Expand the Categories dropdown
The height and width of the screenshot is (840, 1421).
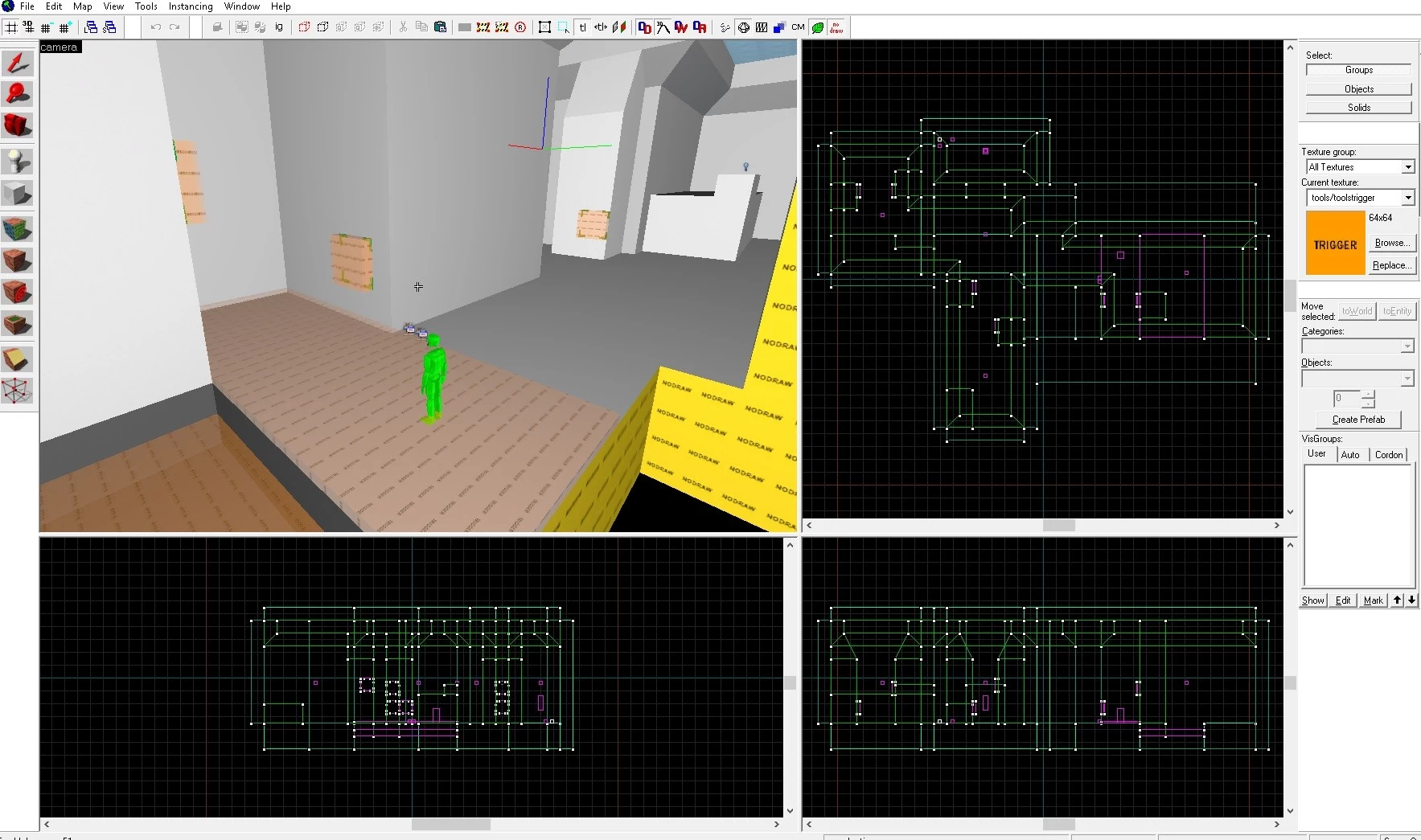click(x=1407, y=346)
